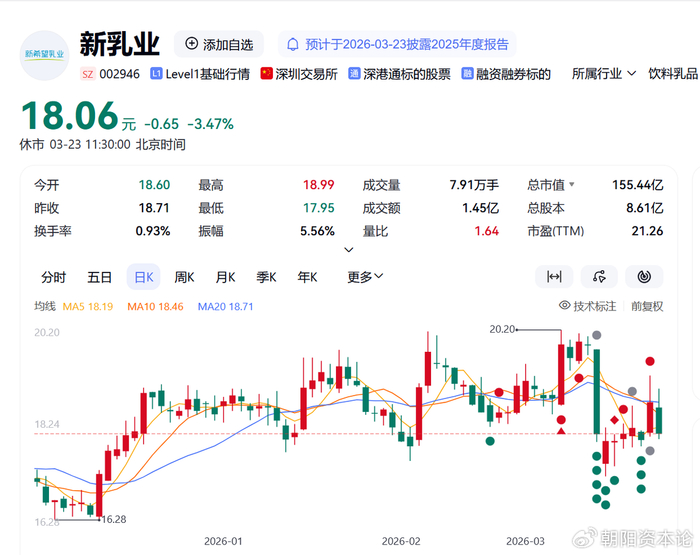Click the 总市值 value 155.44亿

pyautogui.click(x=638, y=184)
